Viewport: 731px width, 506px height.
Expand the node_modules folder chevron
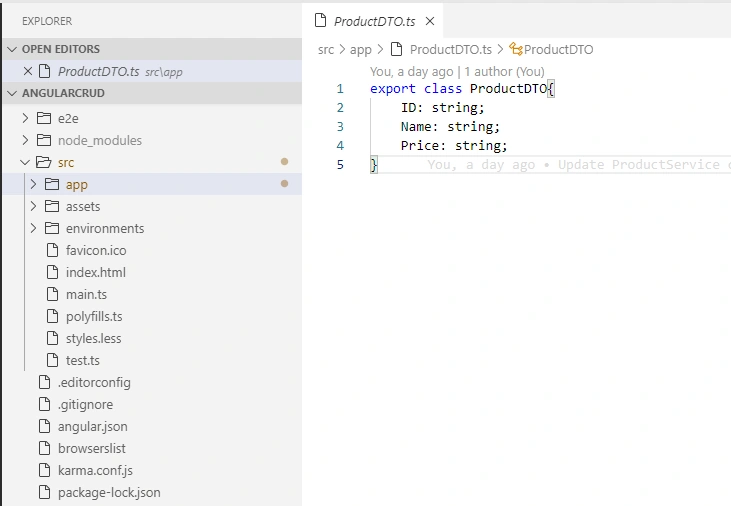[x=26, y=140]
